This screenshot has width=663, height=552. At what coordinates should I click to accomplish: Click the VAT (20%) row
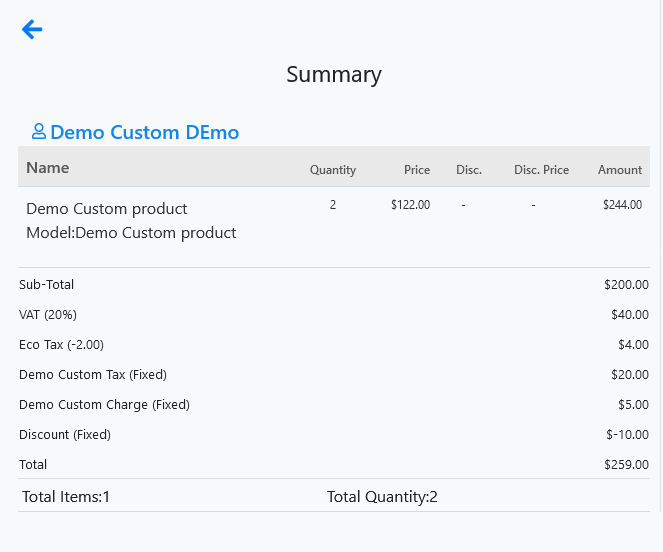click(334, 315)
